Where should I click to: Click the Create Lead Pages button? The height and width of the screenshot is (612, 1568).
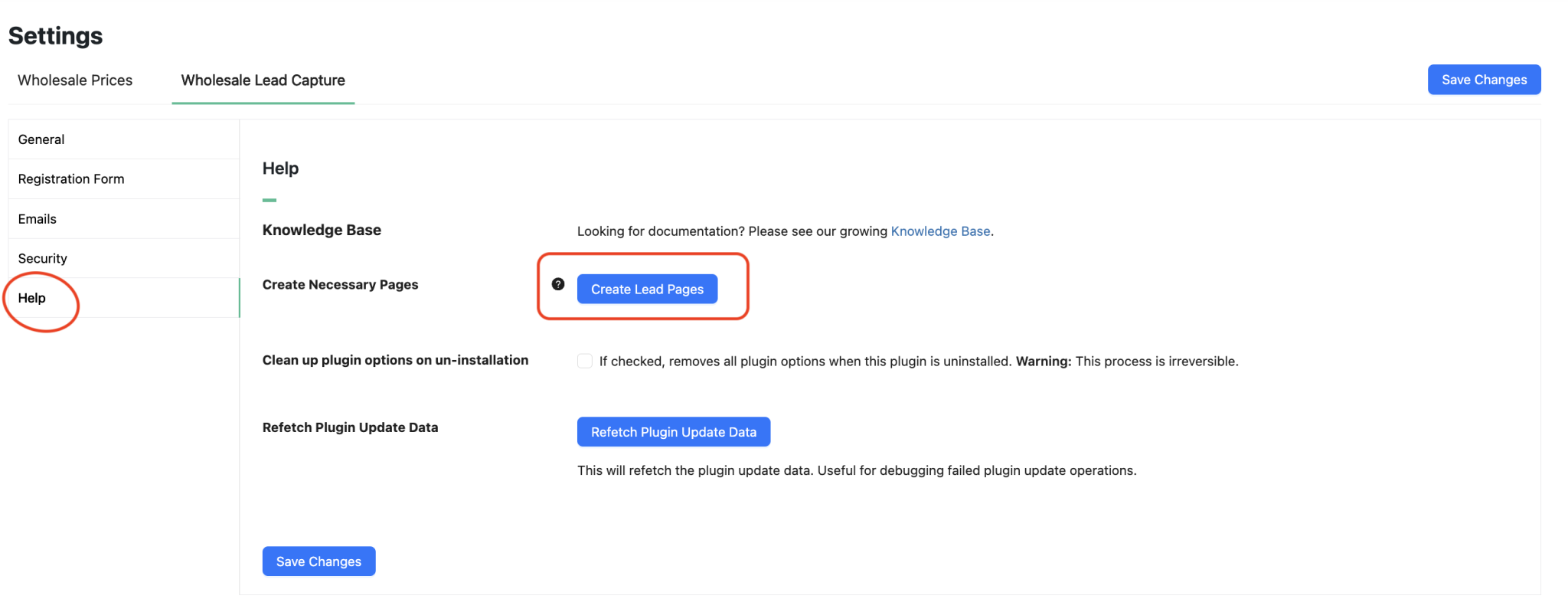click(647, 289)
